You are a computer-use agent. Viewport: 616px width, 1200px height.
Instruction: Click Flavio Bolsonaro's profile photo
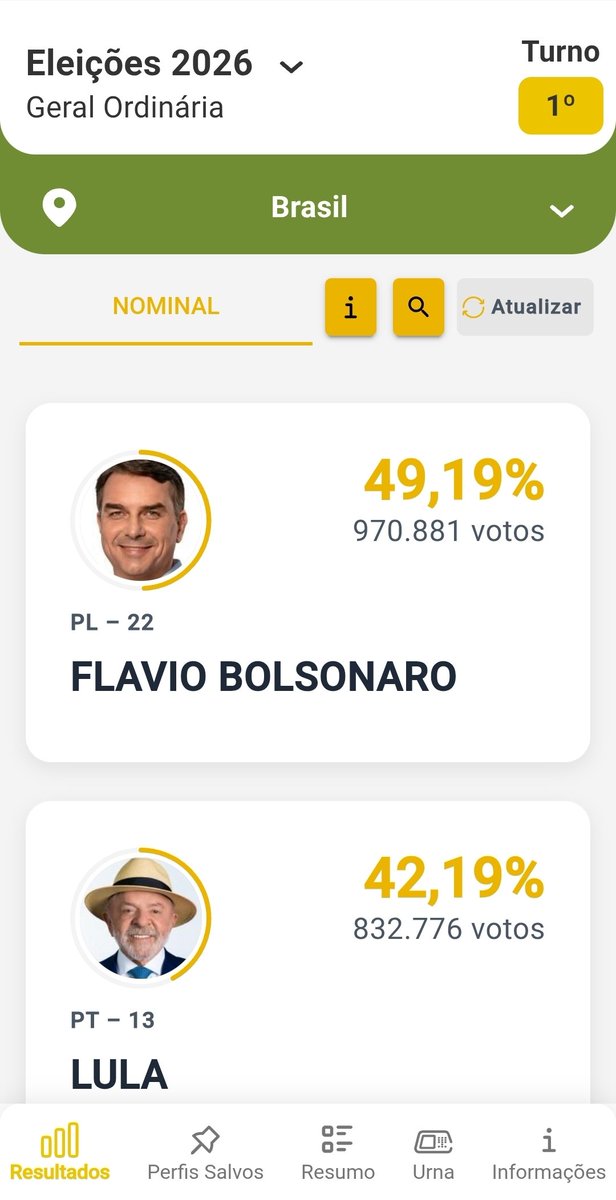[141, 520]
